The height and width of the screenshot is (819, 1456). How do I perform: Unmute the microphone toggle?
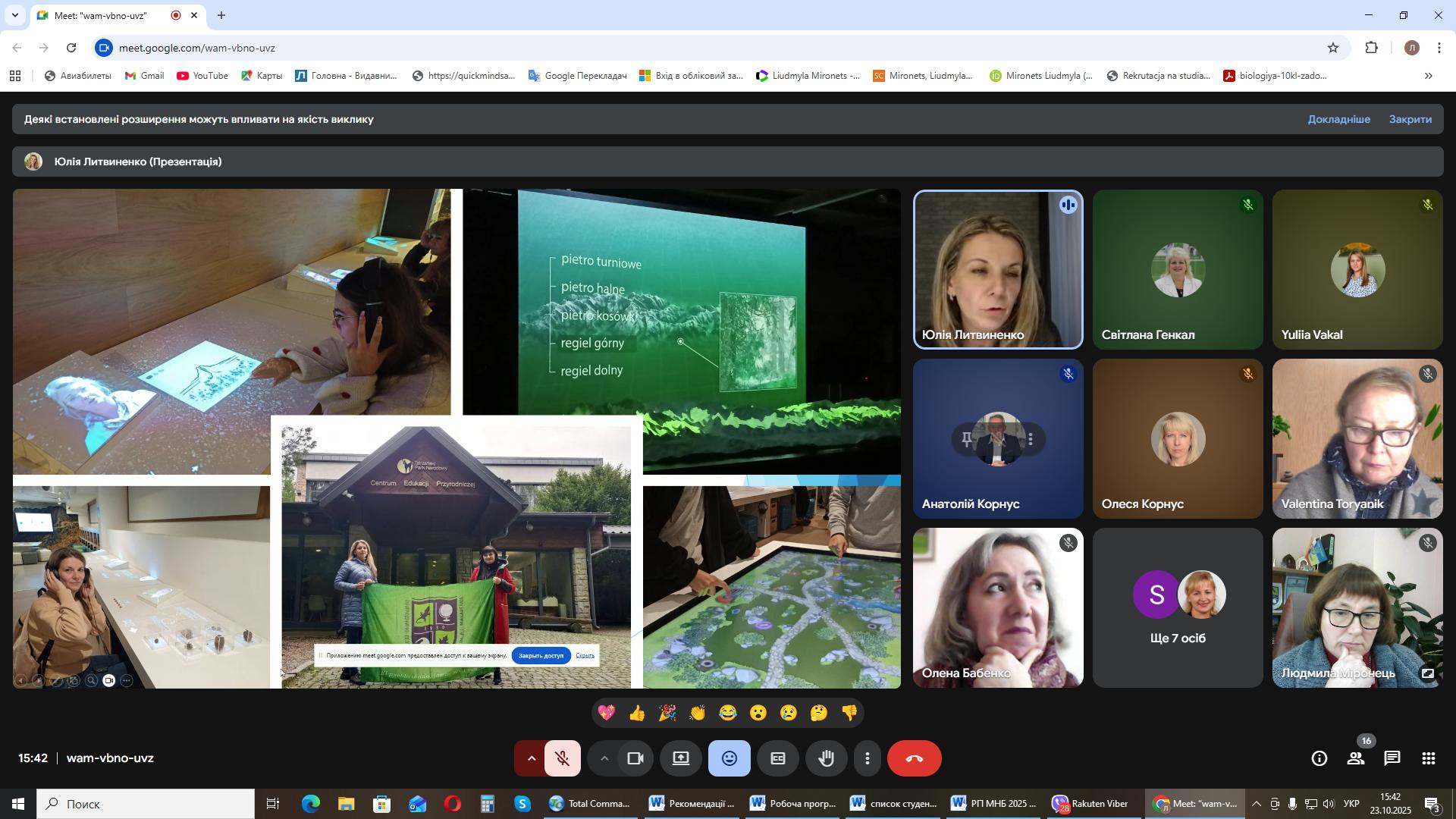562,758
